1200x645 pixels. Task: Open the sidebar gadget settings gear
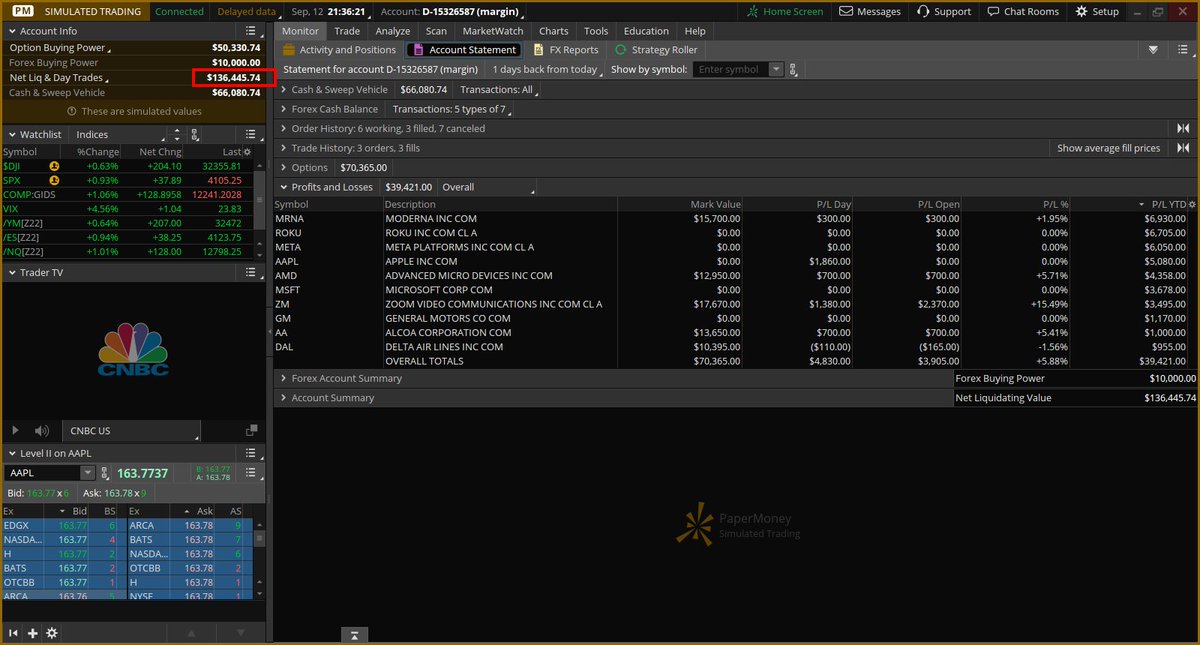pyautogui.click(x=52, y=633)
